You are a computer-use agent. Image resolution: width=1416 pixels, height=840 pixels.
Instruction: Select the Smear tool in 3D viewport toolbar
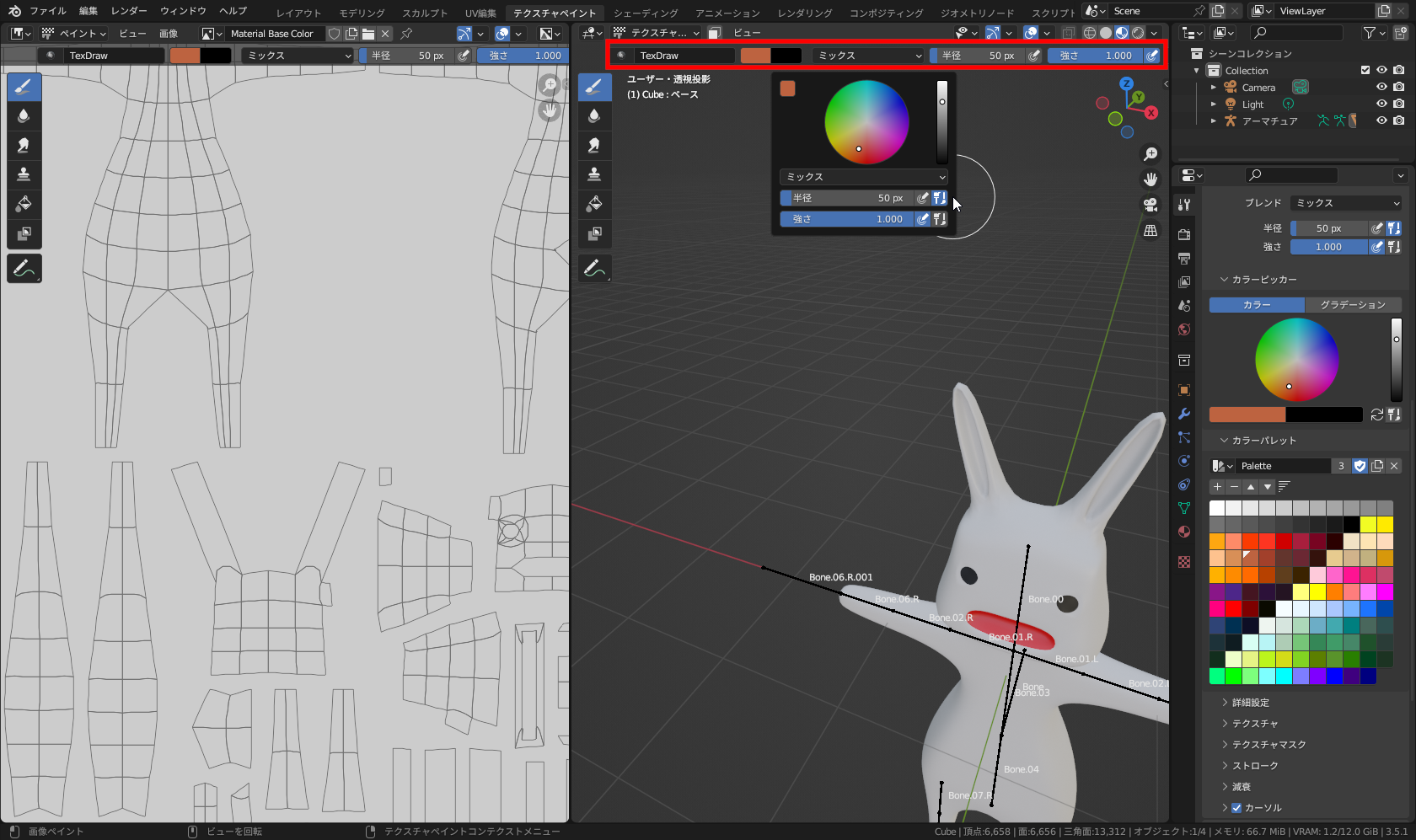point(594,145)
